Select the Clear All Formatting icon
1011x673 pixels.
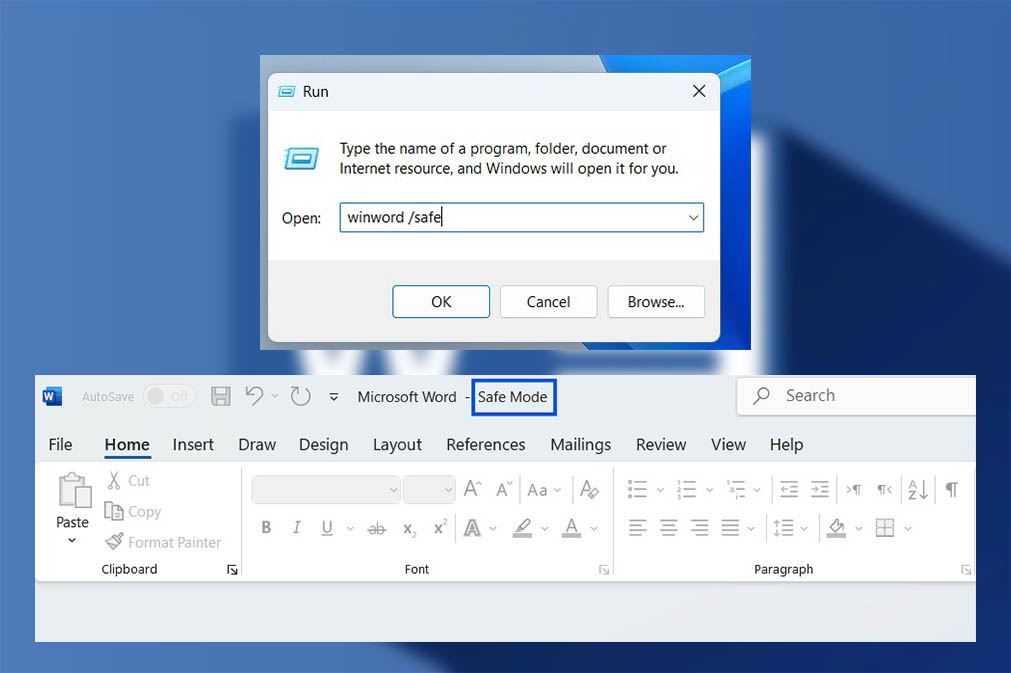click(x=589, y=489)
